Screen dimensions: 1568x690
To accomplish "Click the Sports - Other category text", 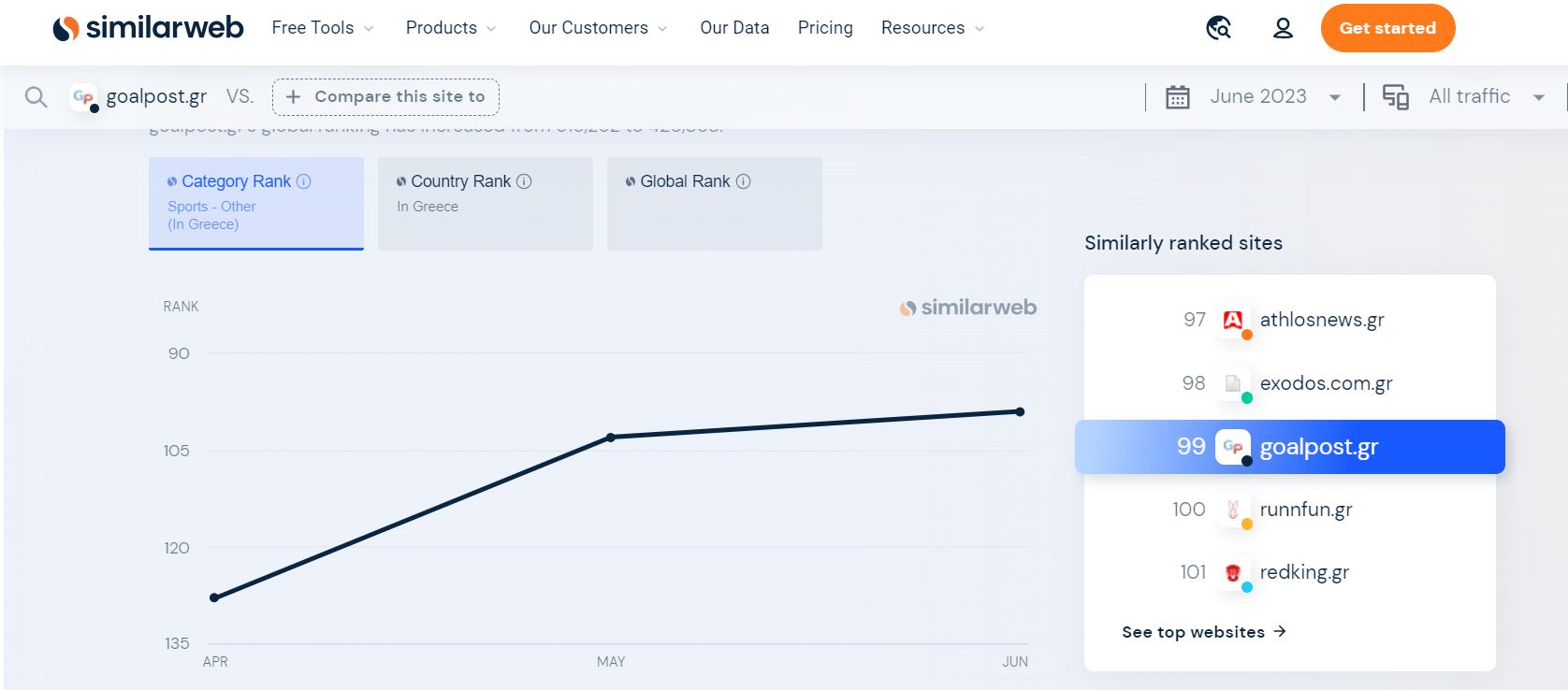I will 211,207.
